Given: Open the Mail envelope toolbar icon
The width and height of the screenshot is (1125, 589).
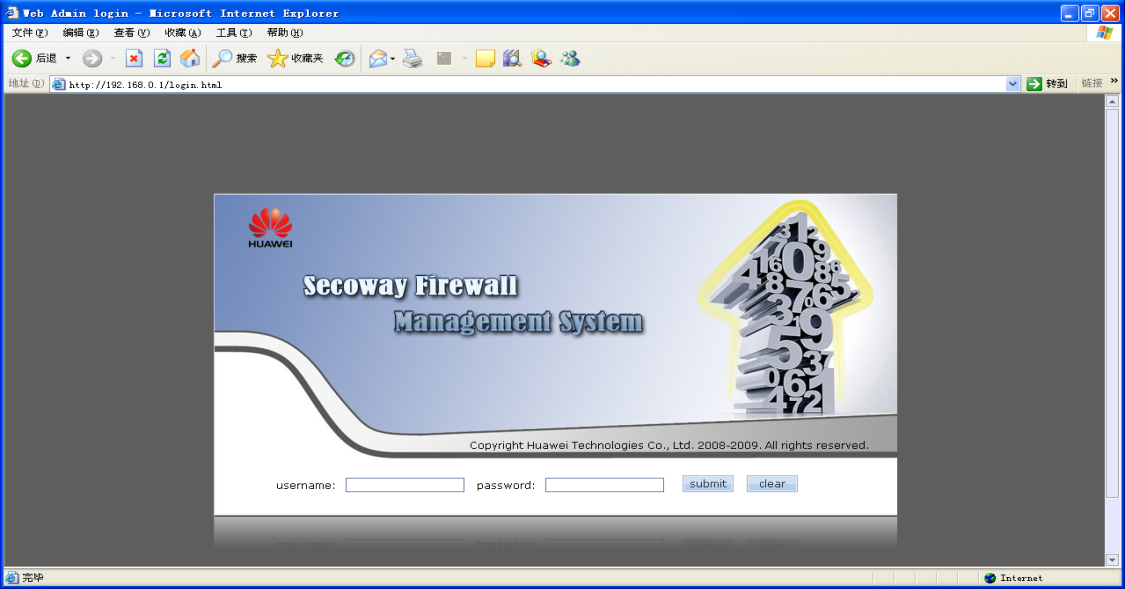Looking at the screenshot, I should tap(377, 58).
